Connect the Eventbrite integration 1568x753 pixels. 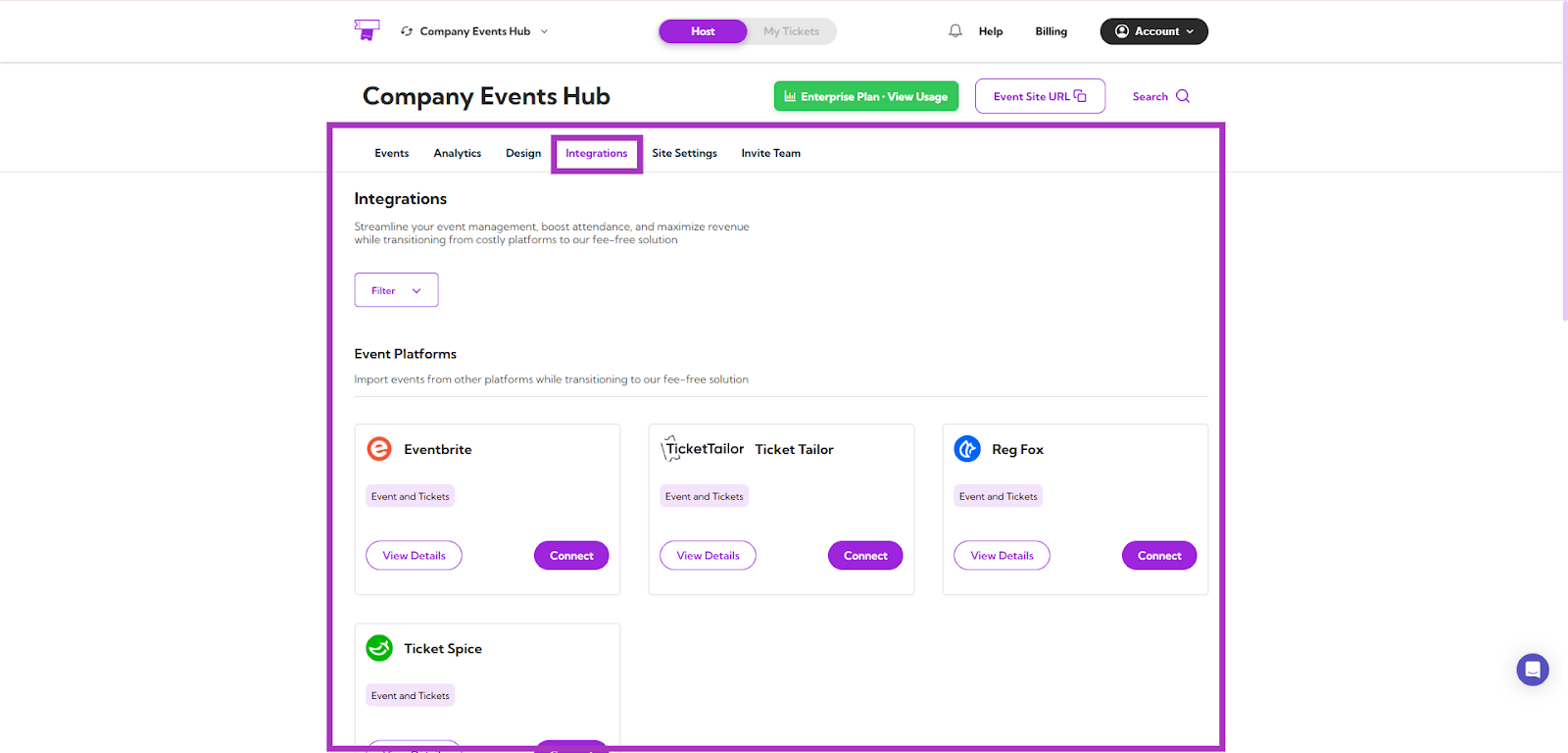click(x=571, y=555)
